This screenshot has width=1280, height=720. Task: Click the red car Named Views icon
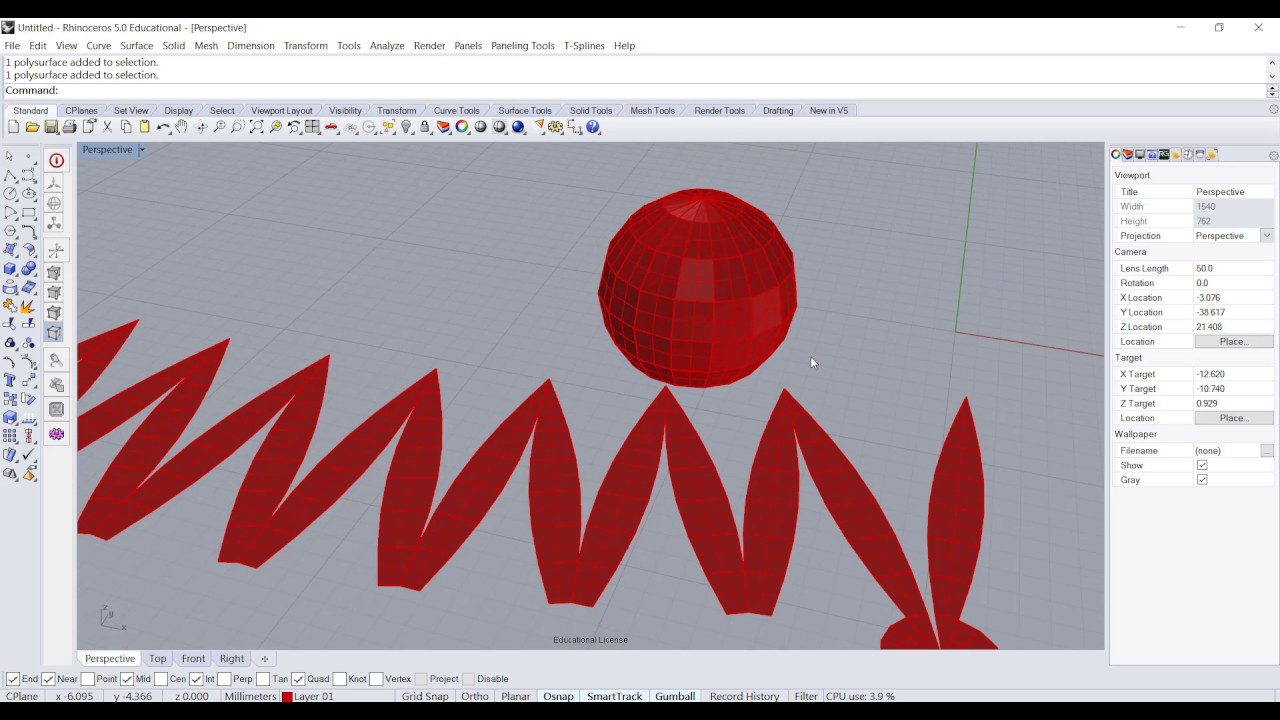click(331, 127)
